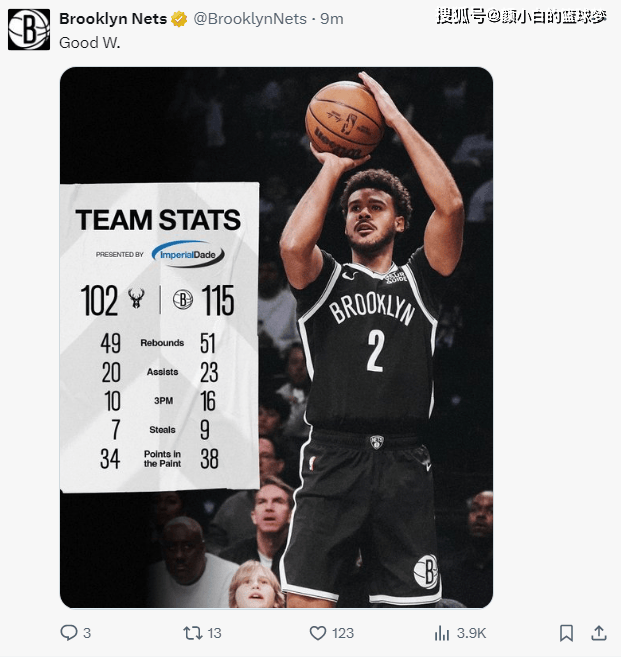Screen dimensions: 621x658
Task: Select the 'Good W.' tweet text
Action: (x=90, y=43)
